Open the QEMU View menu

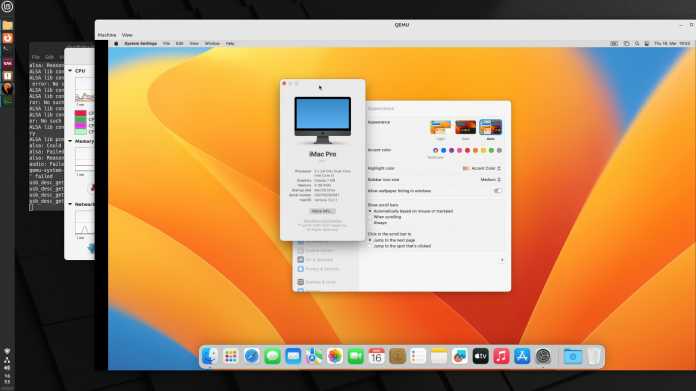point(127,35)
